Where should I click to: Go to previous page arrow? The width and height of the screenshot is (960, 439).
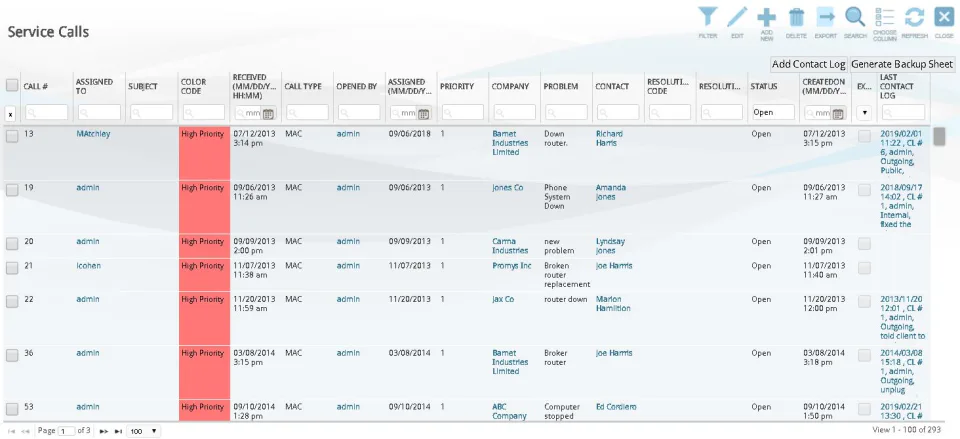[x=26, y=432]
